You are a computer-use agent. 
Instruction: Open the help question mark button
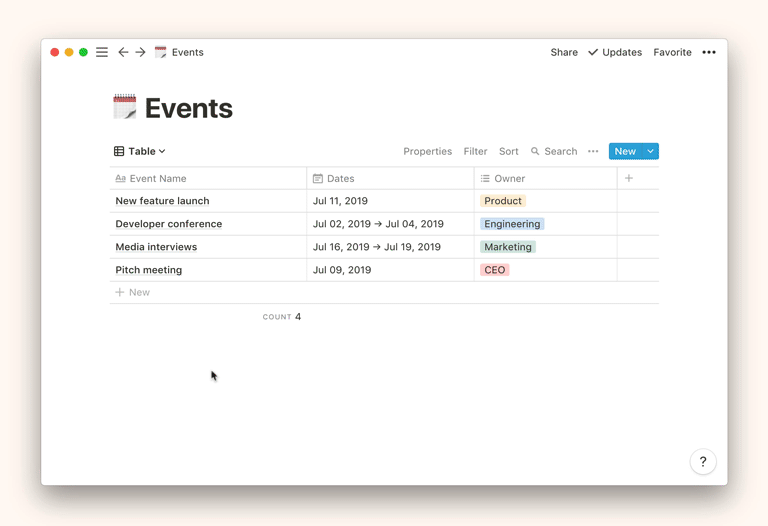click(x=703, y=462)
